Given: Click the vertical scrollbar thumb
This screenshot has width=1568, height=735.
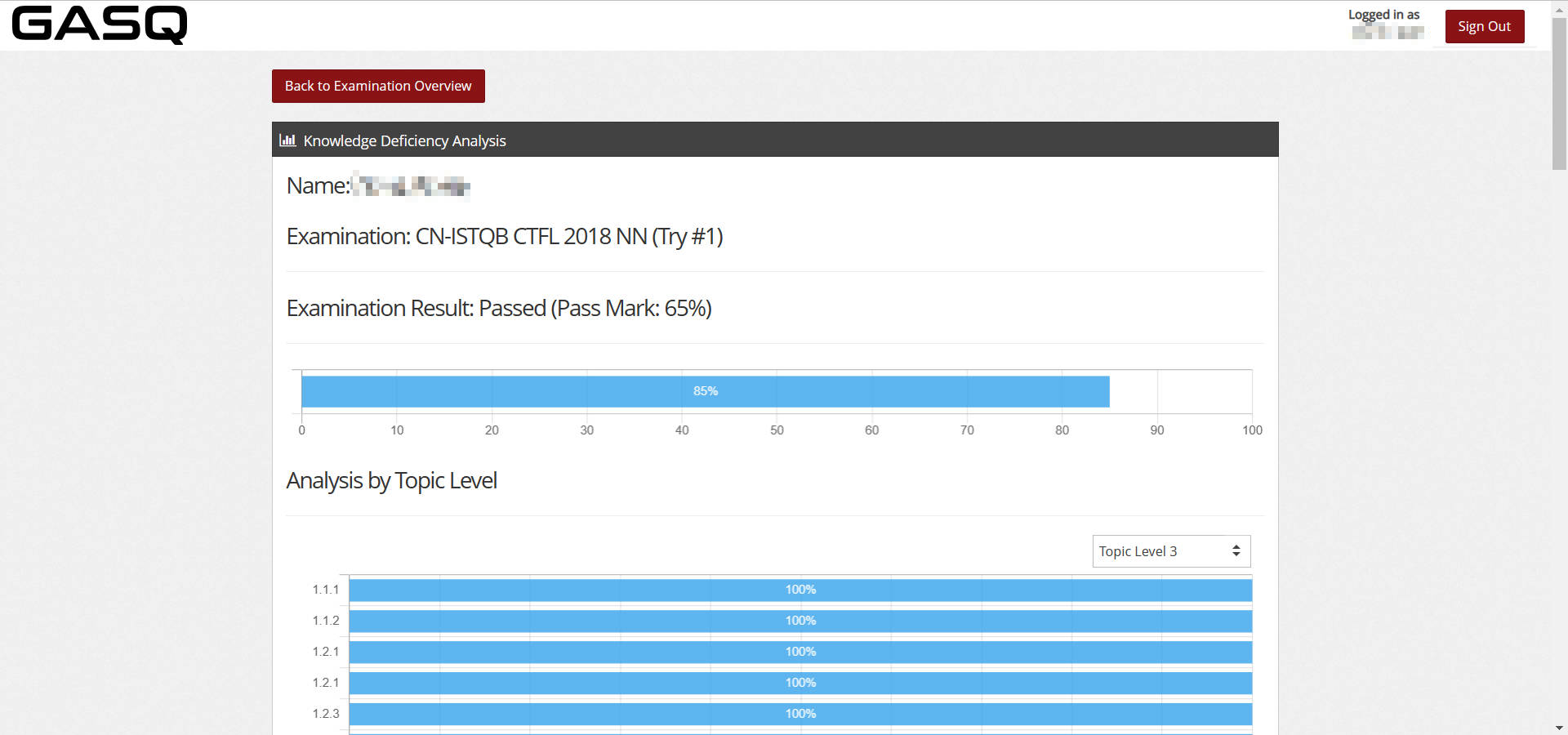Looking at the screenshot, I should click(1559, 92).
